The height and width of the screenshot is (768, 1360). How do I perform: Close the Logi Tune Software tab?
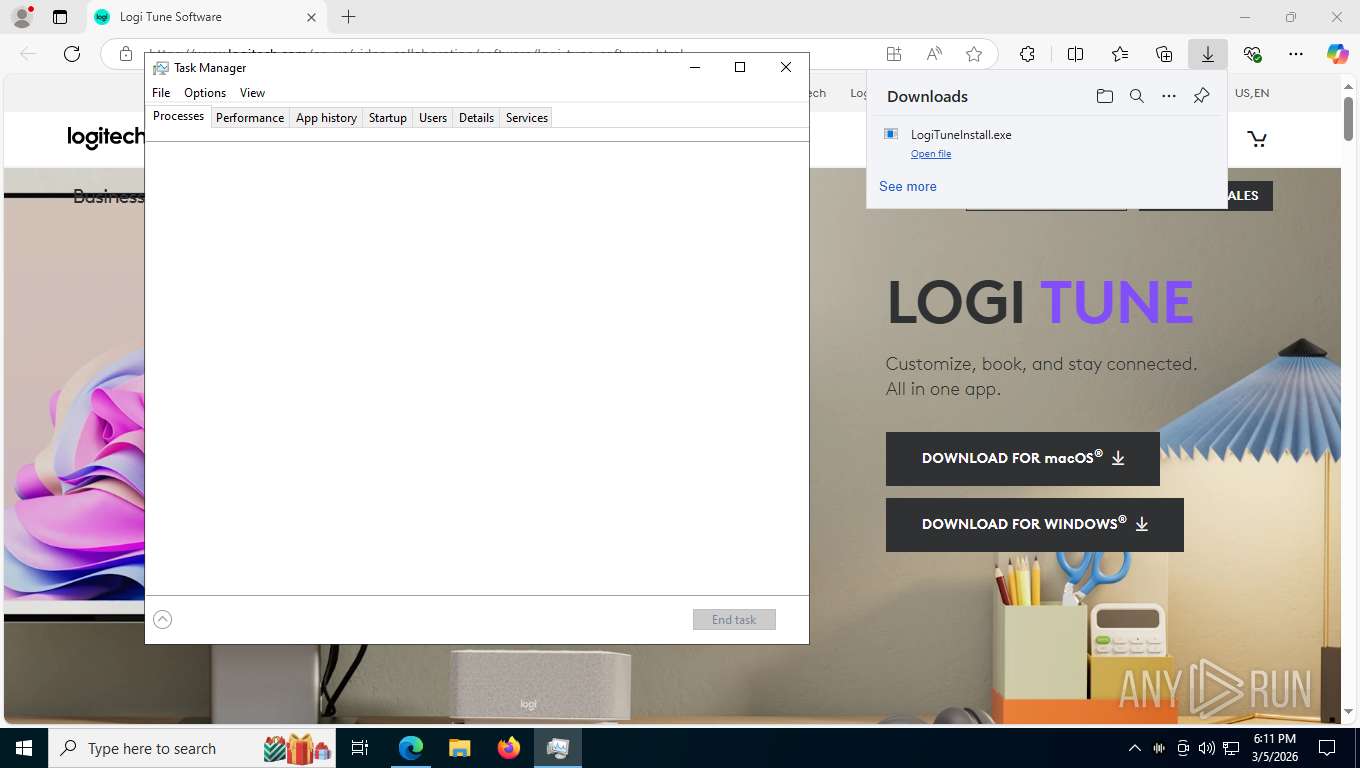tap(312, 17)
